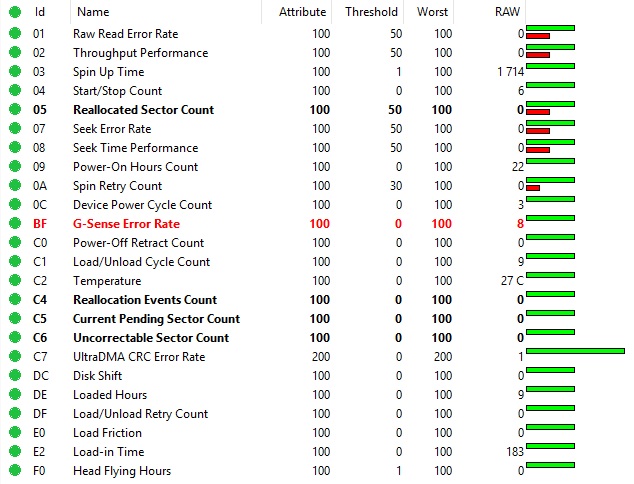This screenshot has height=484, width=634.
Task: Click green status icon for Temperature row
Action: click(14, 281)
